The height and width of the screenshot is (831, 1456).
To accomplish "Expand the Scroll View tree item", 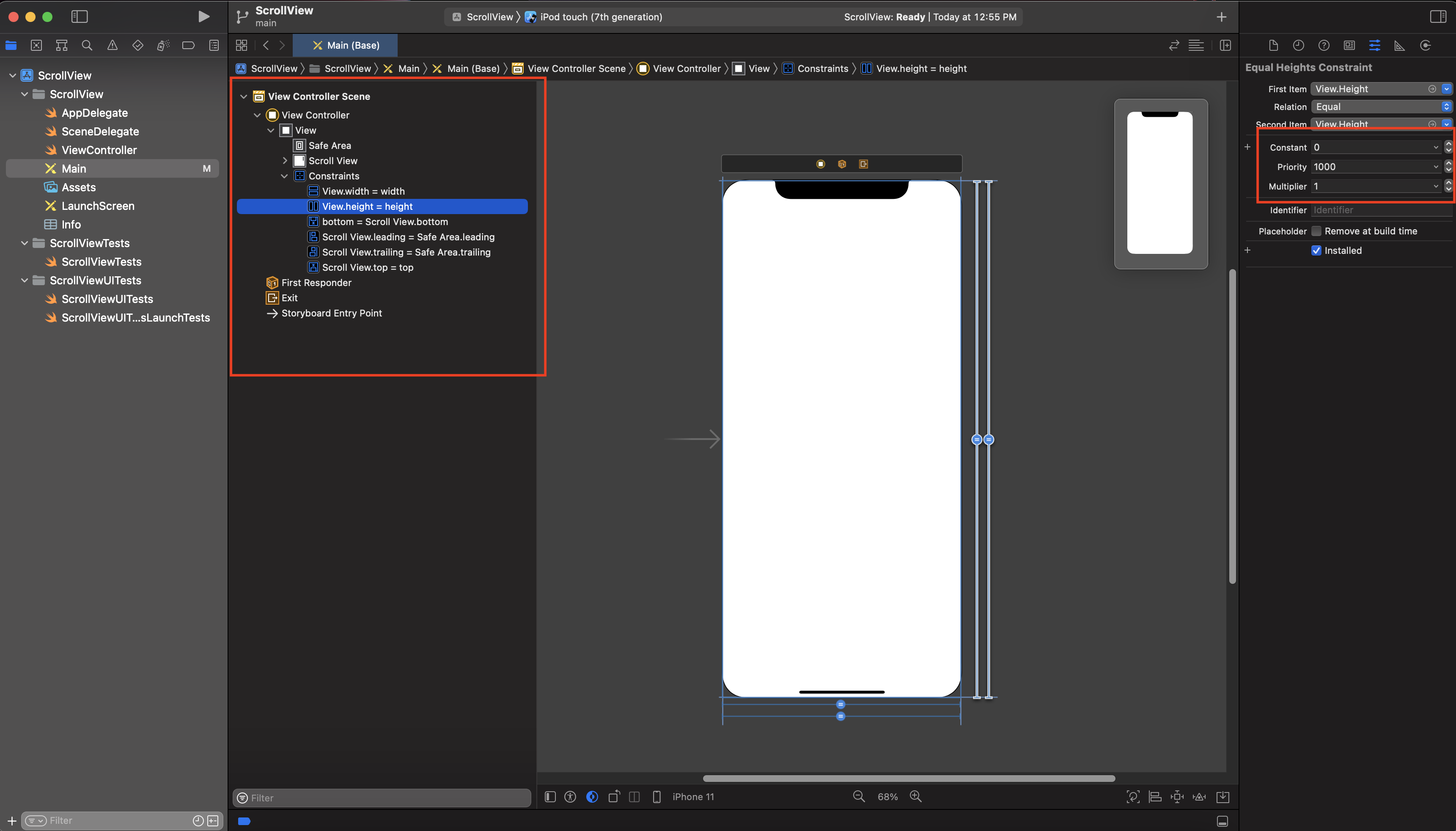I will point(285,161).
